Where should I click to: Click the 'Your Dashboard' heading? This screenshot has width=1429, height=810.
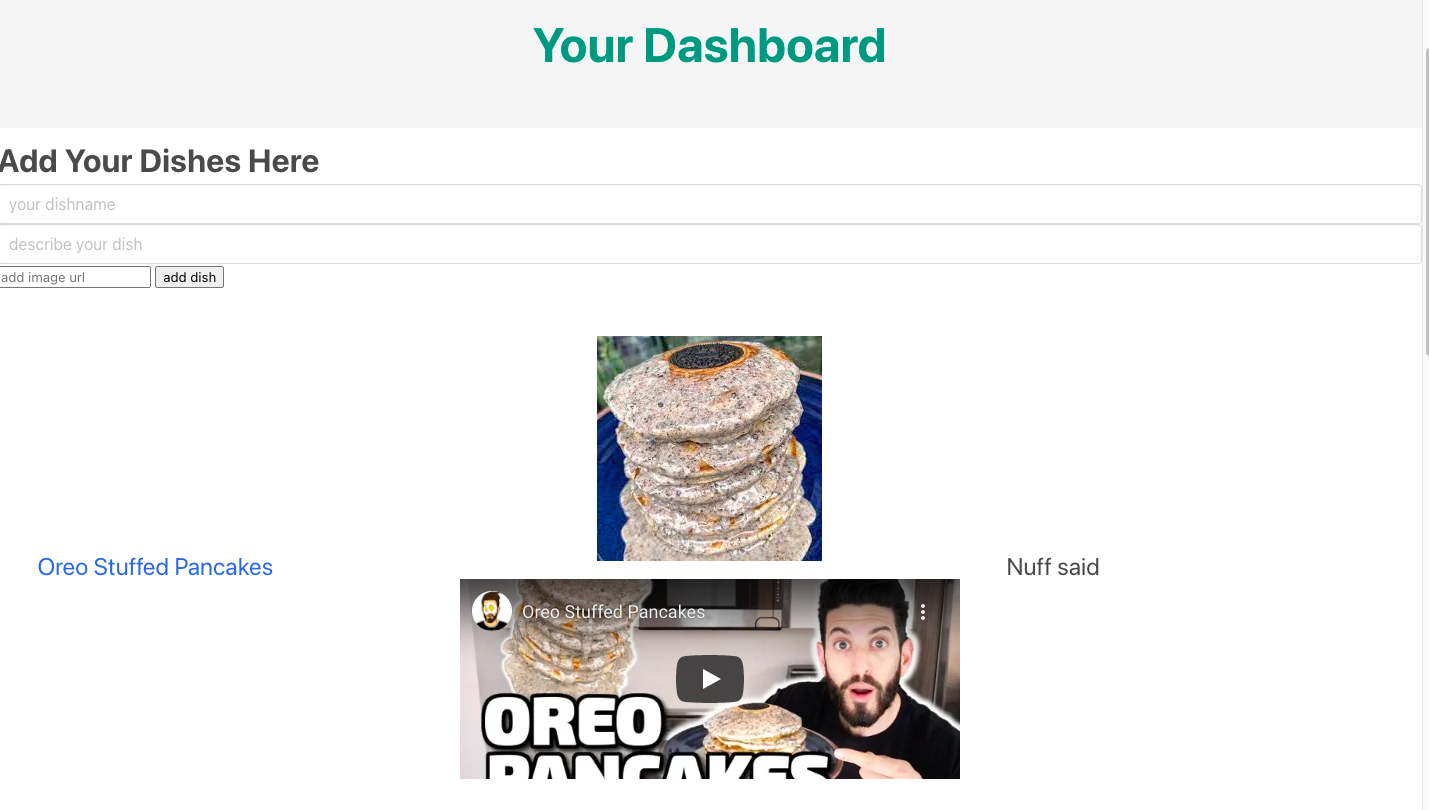pyautogui.click(x=709, y=45)
